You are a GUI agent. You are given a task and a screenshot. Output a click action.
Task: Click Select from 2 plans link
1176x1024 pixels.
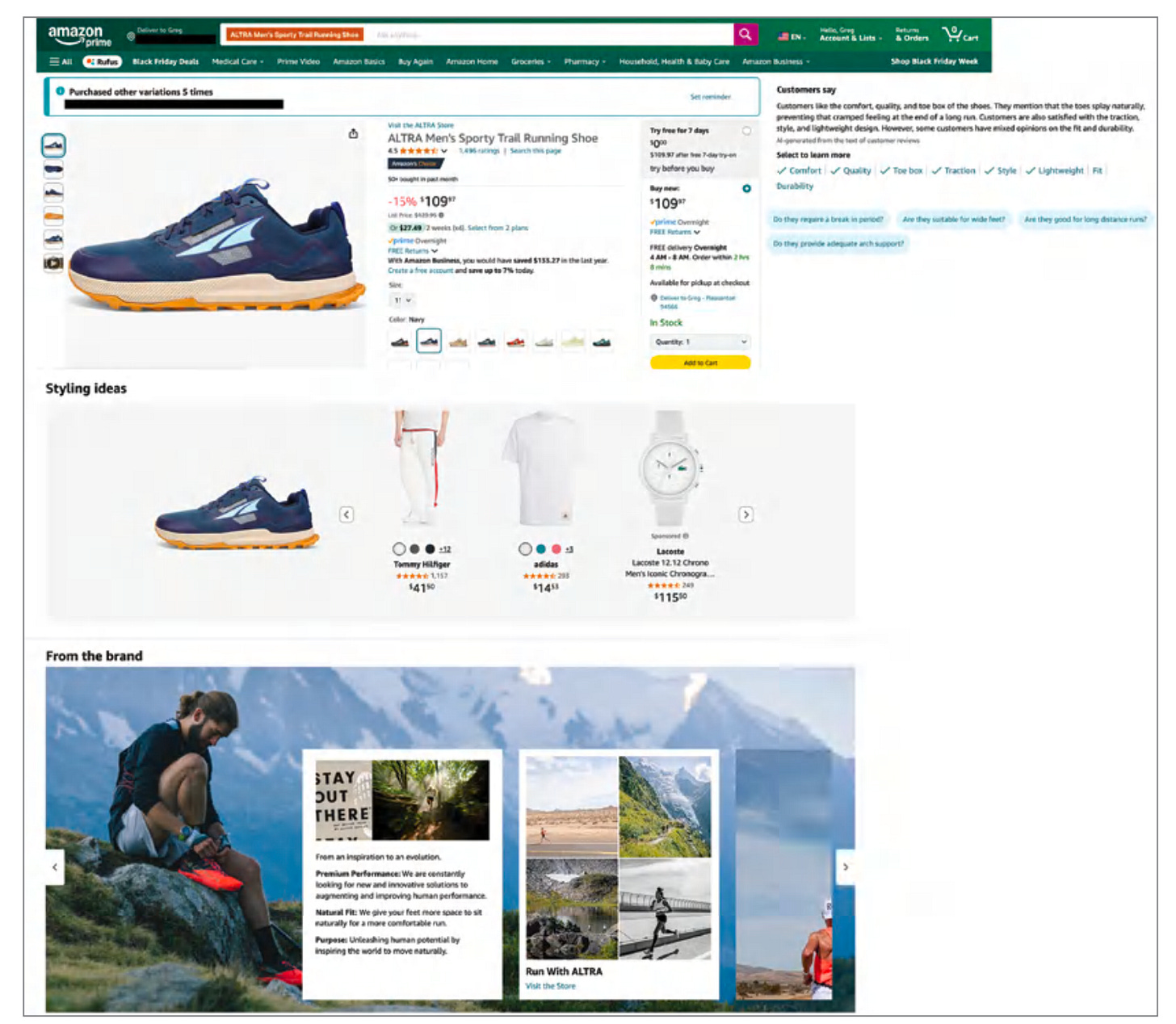(x=498, y=228)
